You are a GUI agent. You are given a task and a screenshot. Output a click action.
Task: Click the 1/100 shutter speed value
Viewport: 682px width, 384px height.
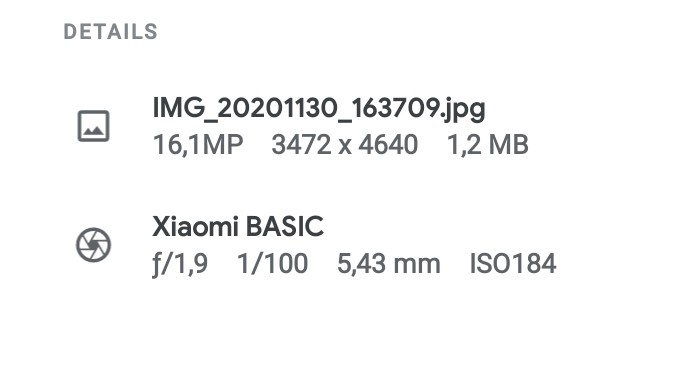(x=273, y=264)
